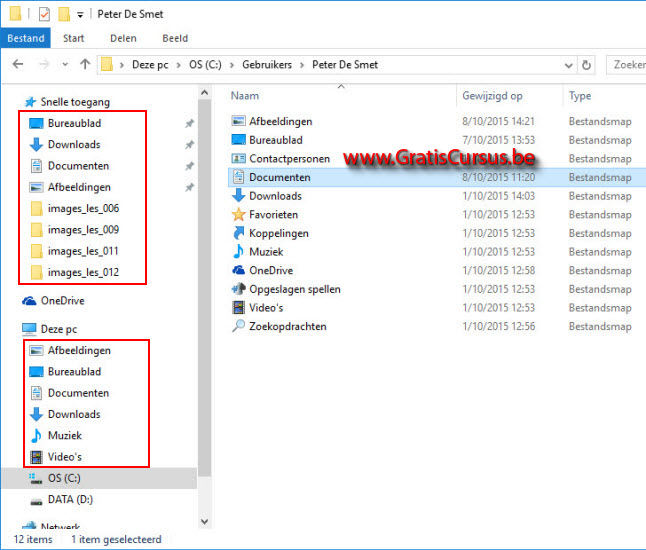Click the pin icon next to Bureaublad
Image resolution: width=646 pixels, height=550 pixels.
[189, 123]
